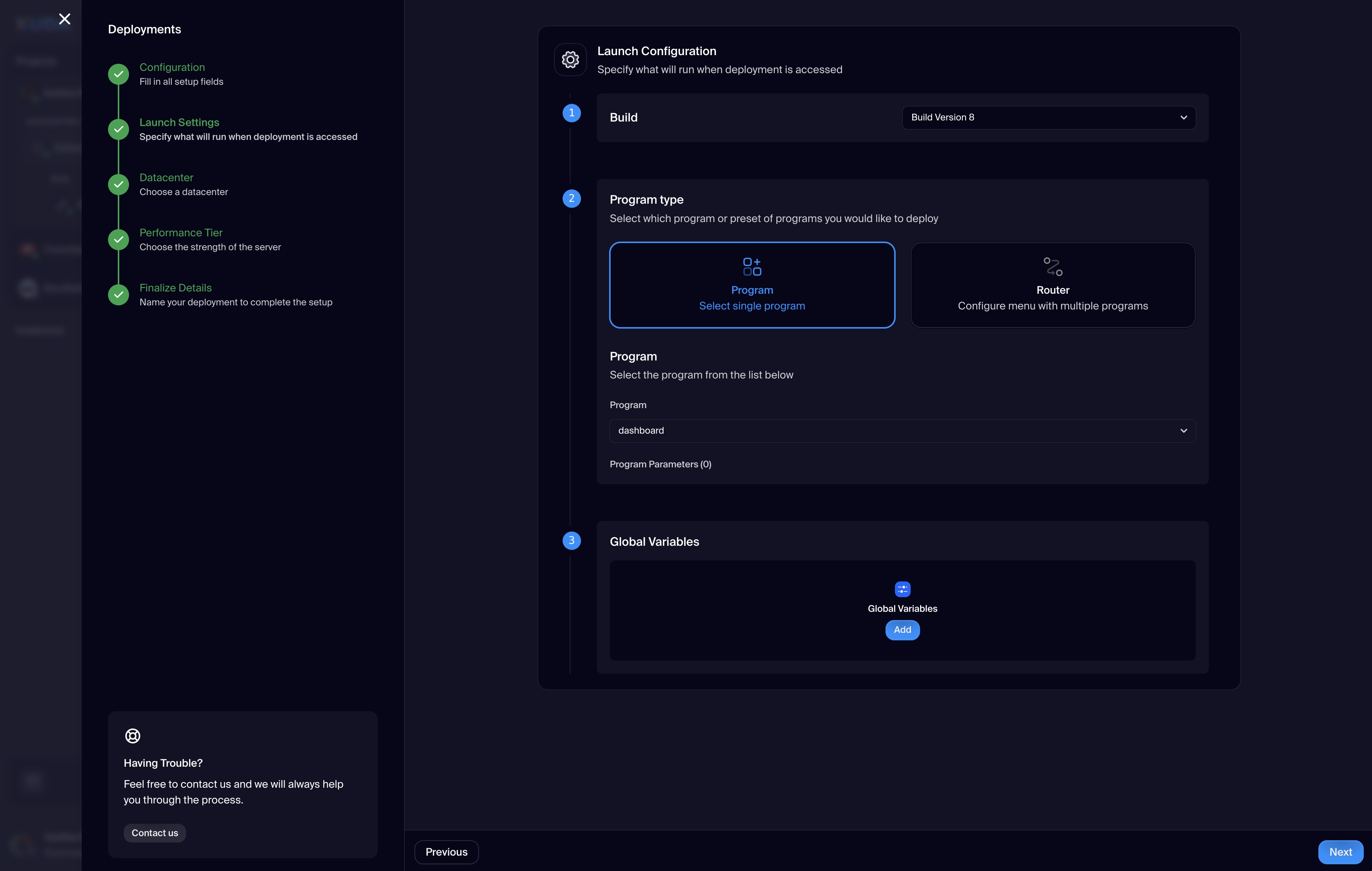Go to the Launch Settings step
This screenshot has width=1372, height=871.
179,123
